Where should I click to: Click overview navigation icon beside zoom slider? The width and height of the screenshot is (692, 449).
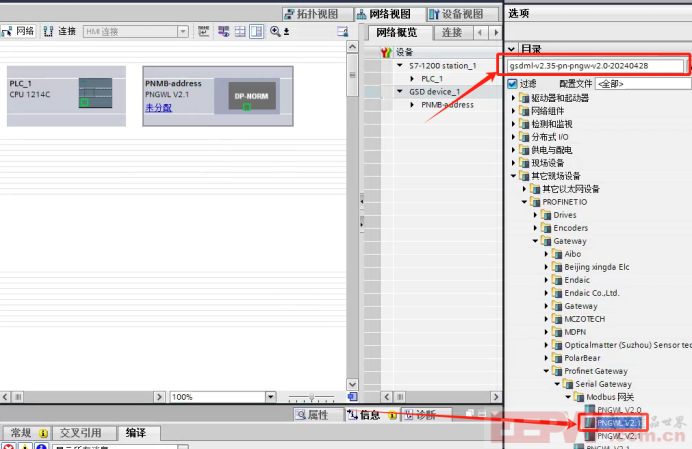click(x=352, y=396)
